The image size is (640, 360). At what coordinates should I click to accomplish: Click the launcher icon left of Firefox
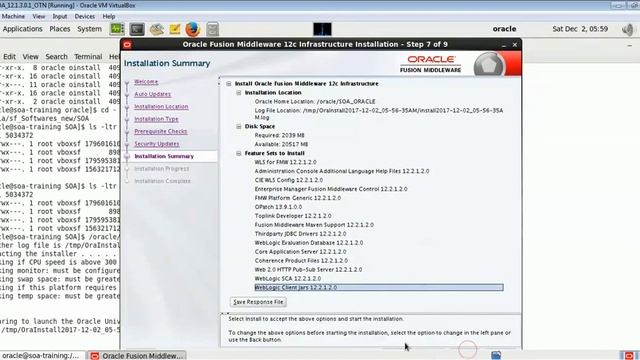157,29
